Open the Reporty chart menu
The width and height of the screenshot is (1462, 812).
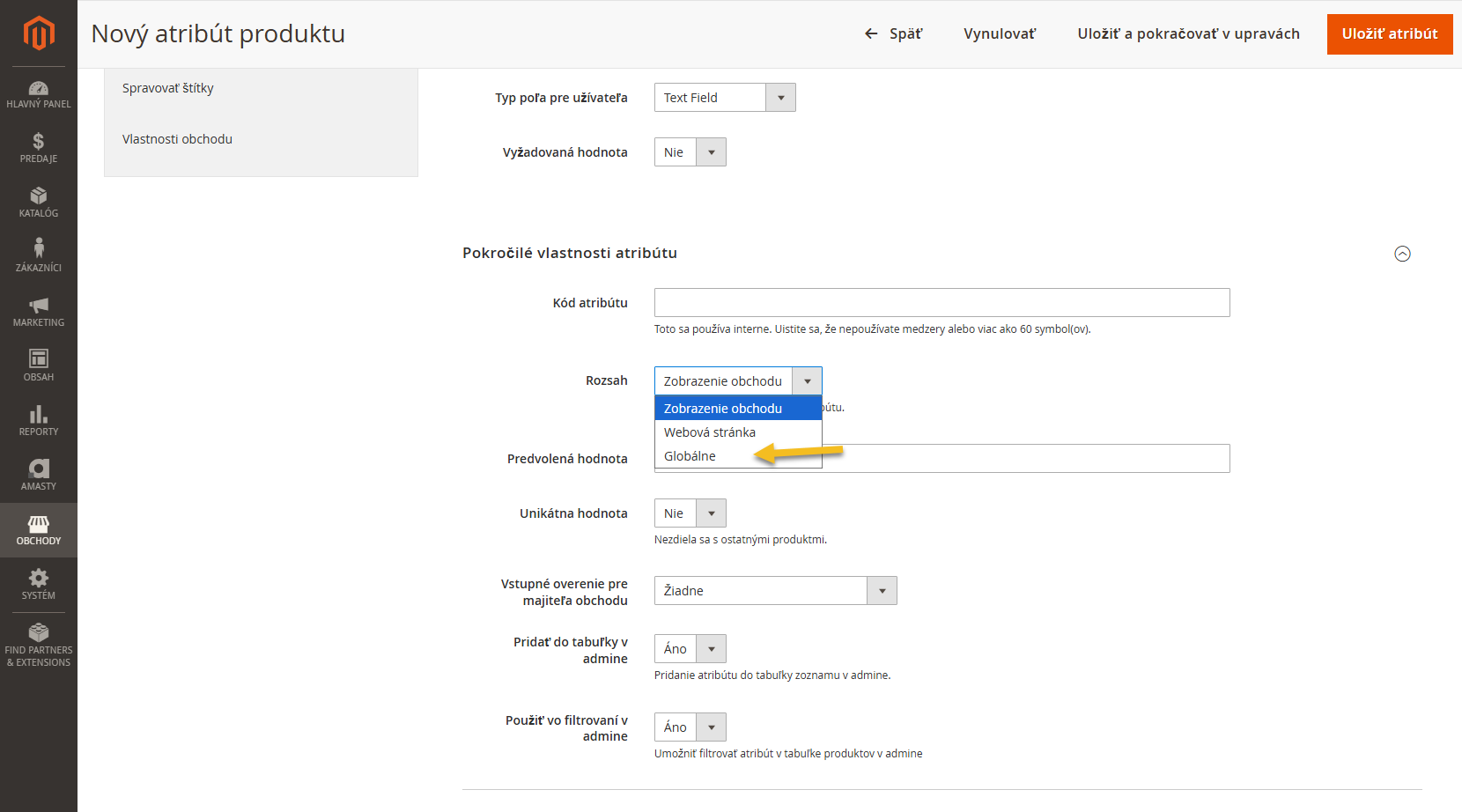[x=39, y=421]
